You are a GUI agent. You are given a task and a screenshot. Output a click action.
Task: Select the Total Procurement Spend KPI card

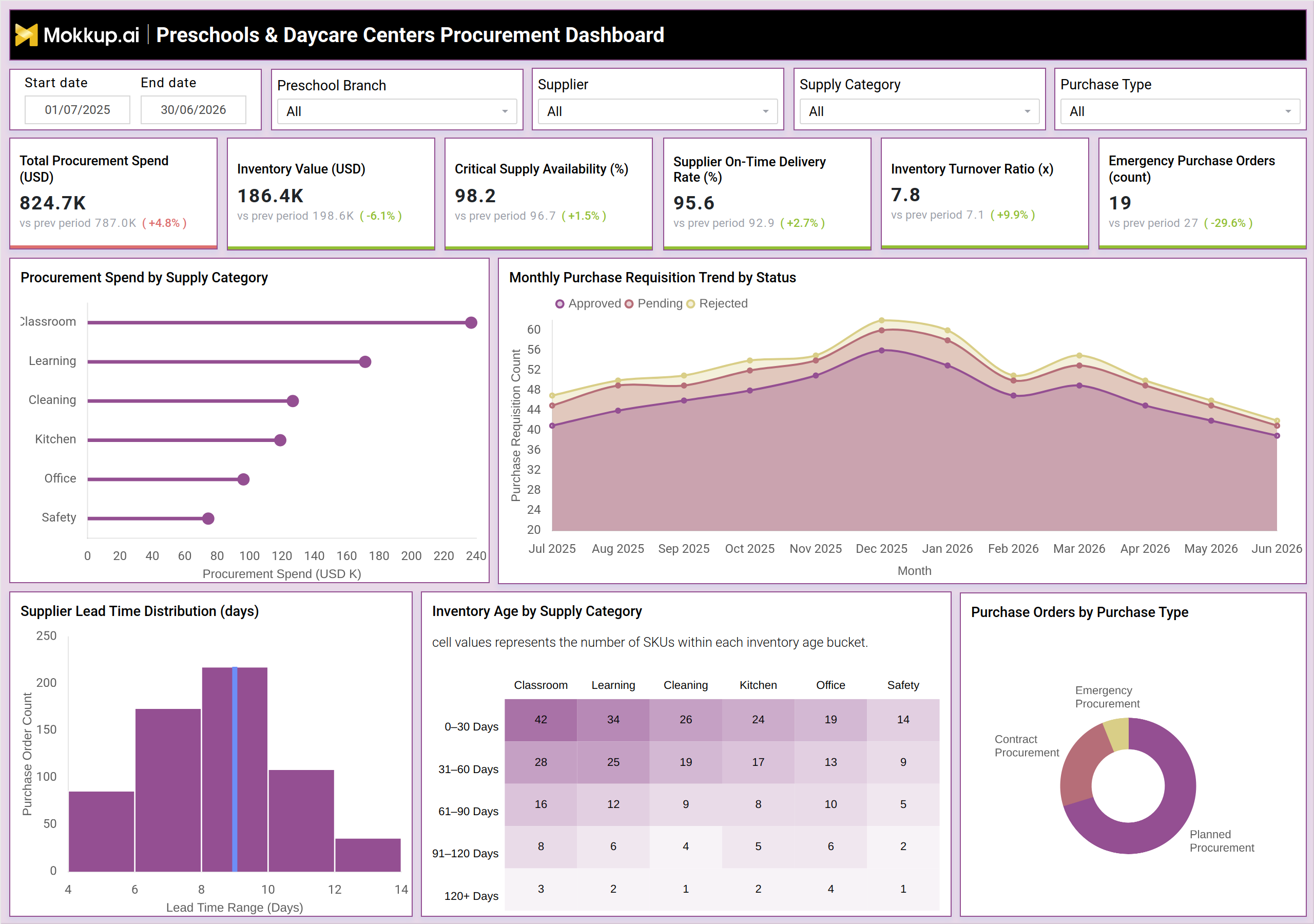pyautogui.click(x=113, y=194)
